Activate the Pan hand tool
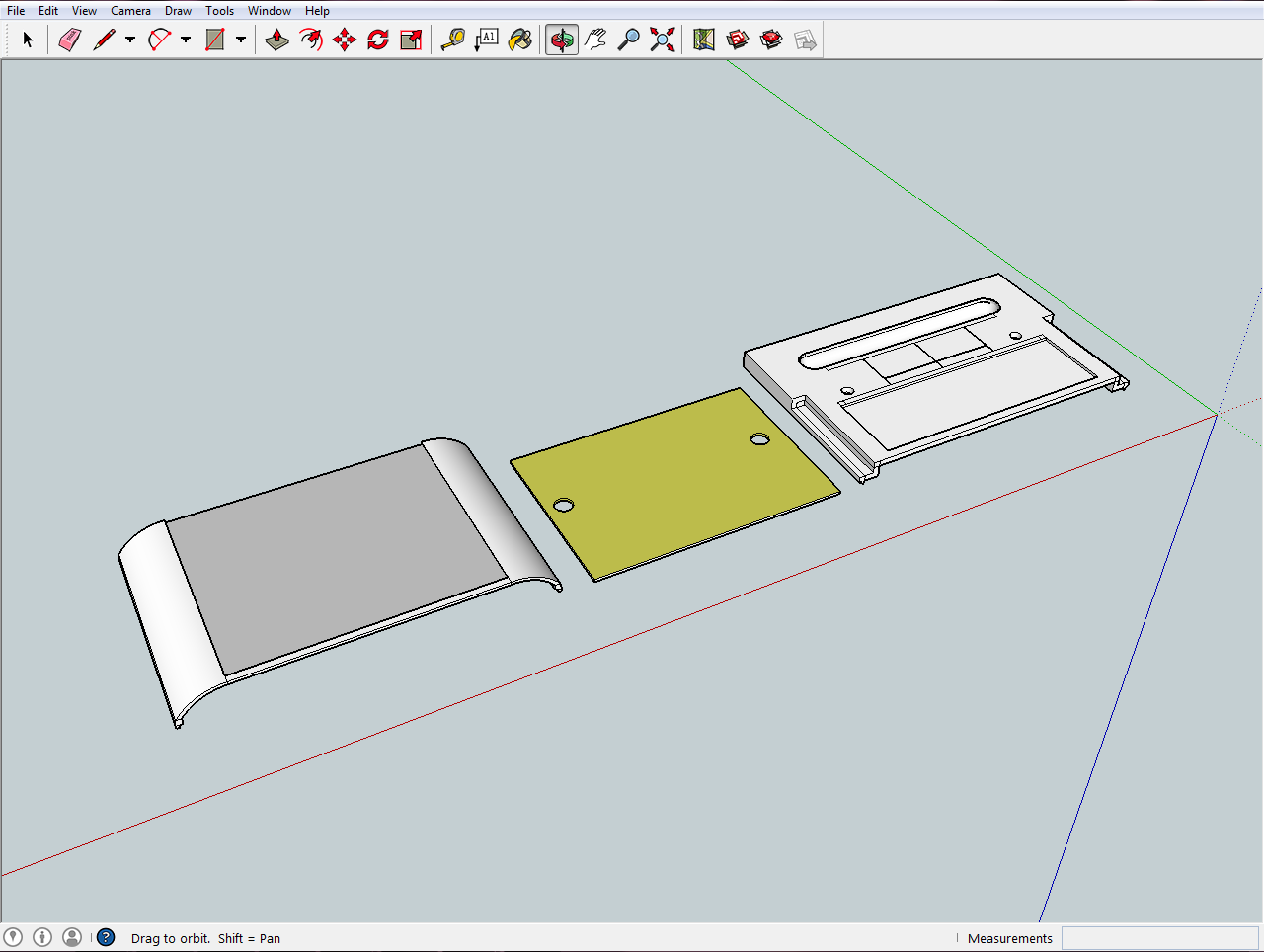 [595, 40]
